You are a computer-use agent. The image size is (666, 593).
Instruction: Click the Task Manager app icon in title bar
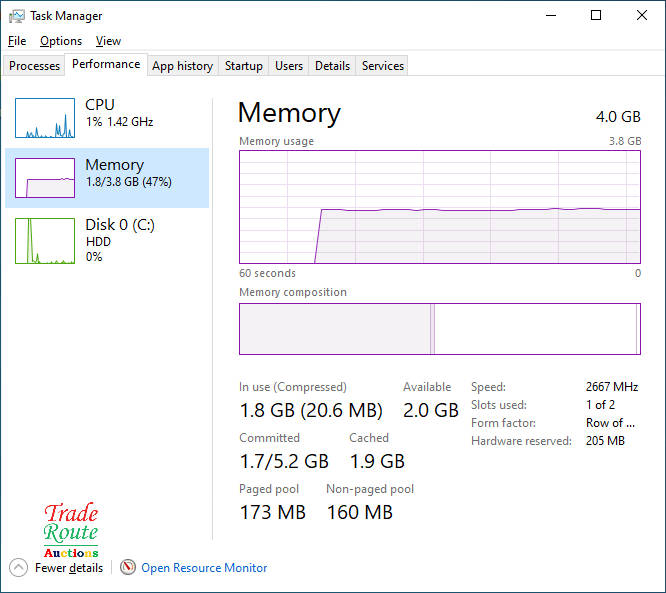pyautogui.click(x=16, y=16)
